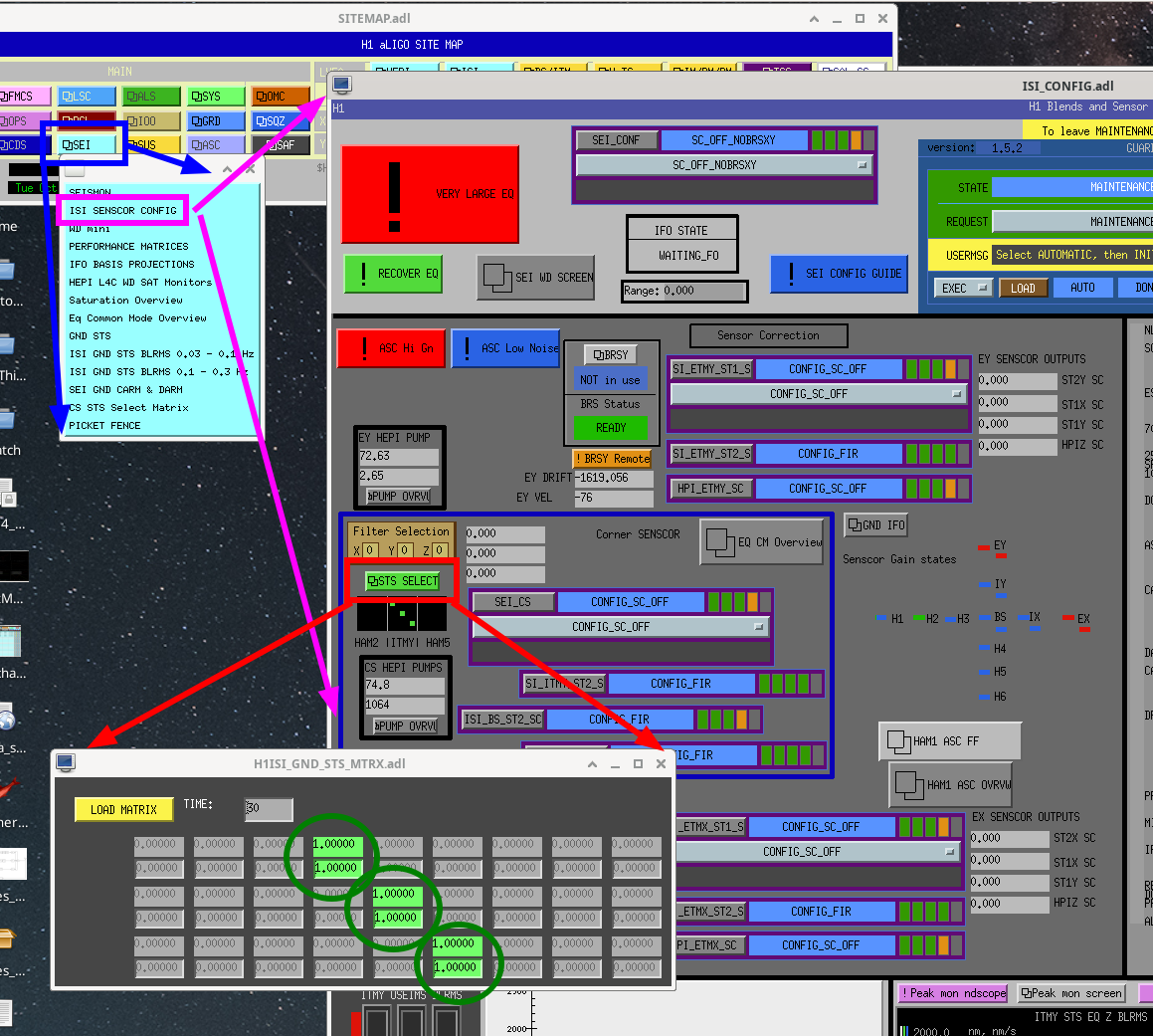Expand the EXEC mode dropdown
Screen dimensions: 1153x1036
coord(963,288)
